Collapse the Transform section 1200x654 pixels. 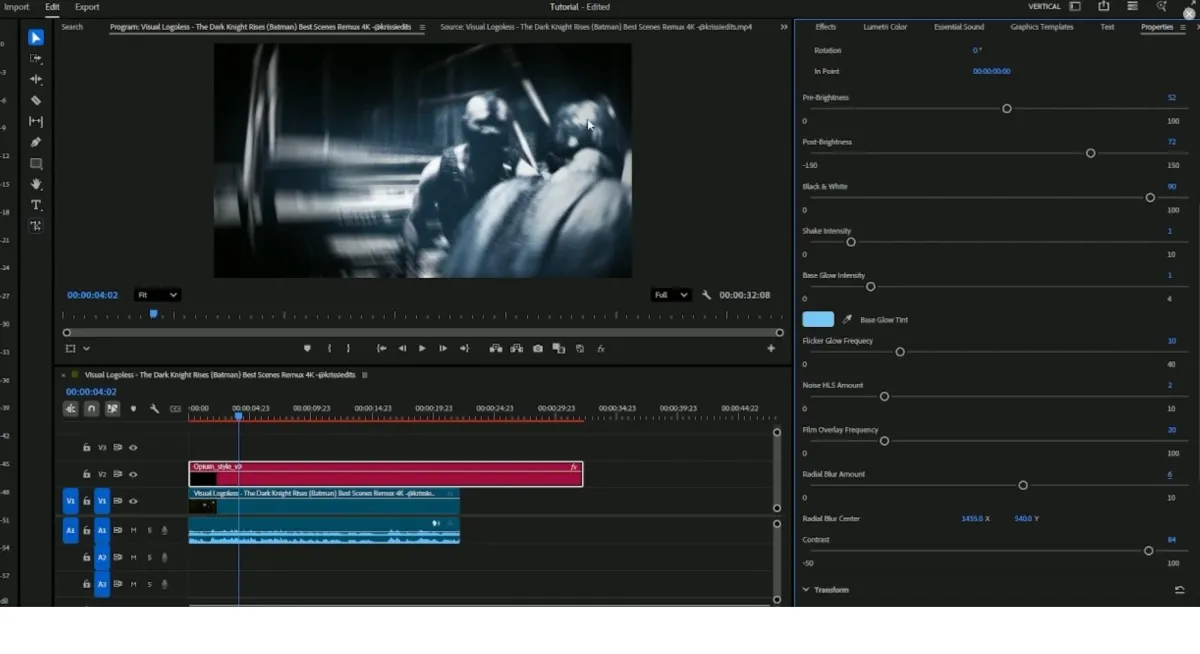coord(806,590)
